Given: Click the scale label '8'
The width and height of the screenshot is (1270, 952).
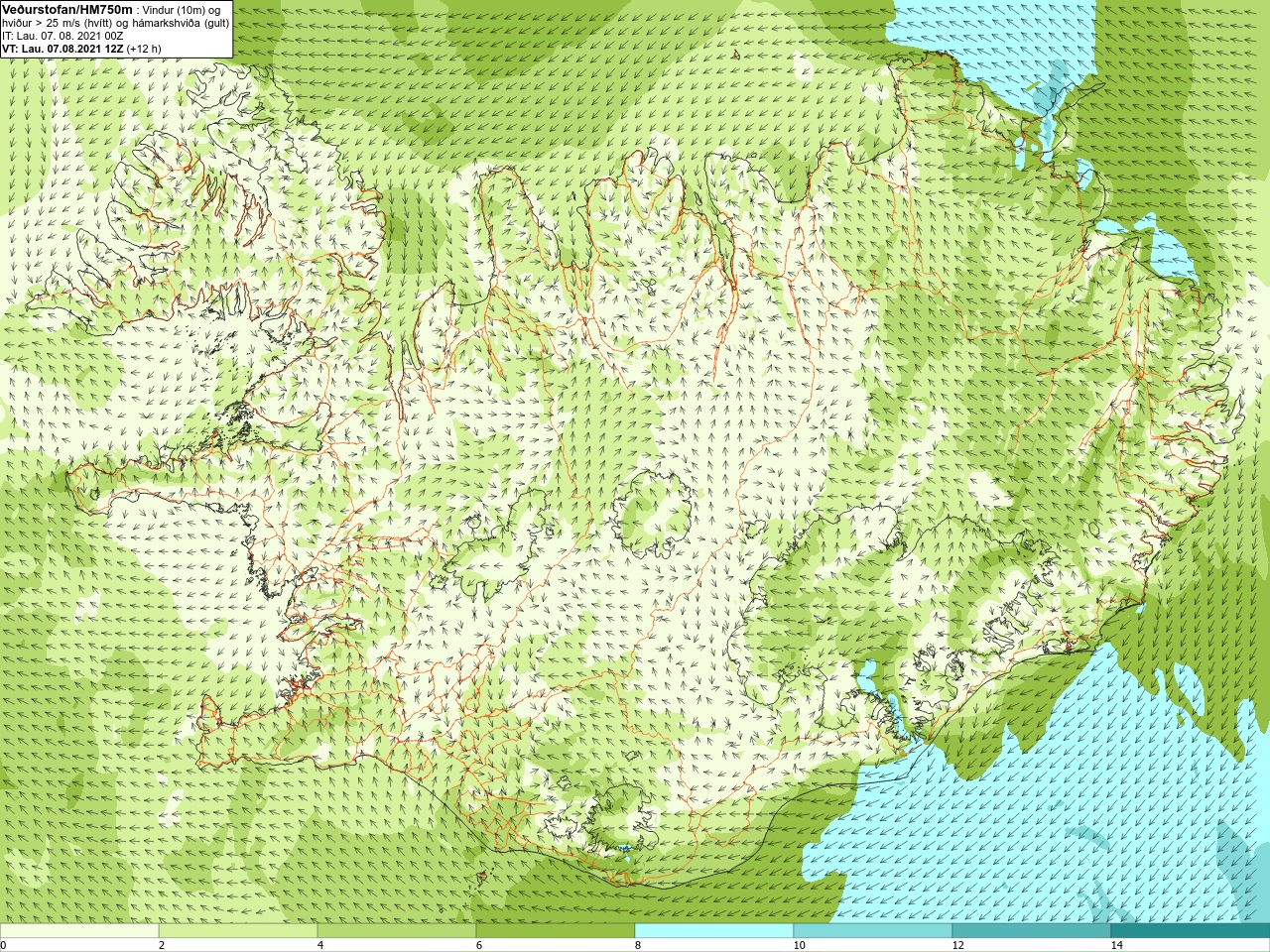Looking at the screenshot, I should pos(638,945).
